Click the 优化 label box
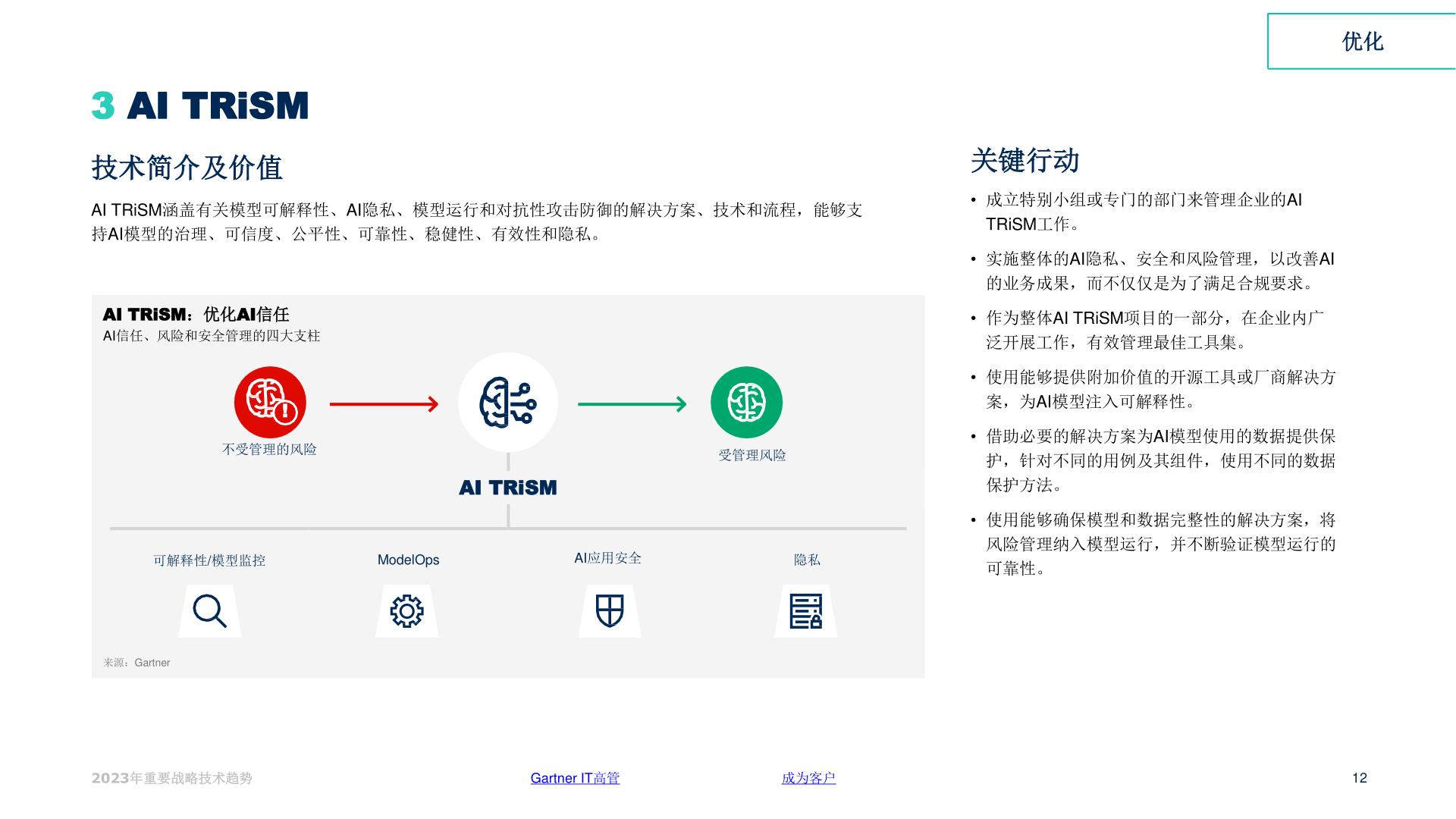 (x=1362, y=42)
